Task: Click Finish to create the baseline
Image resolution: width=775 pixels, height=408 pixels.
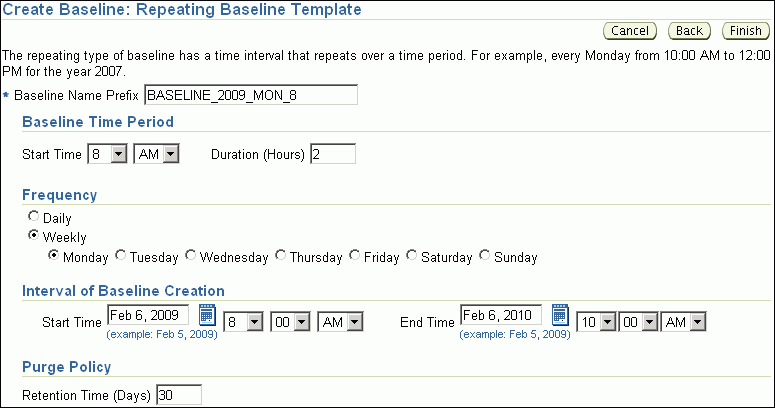Action: pyautogui.click(x=746, y=31)
